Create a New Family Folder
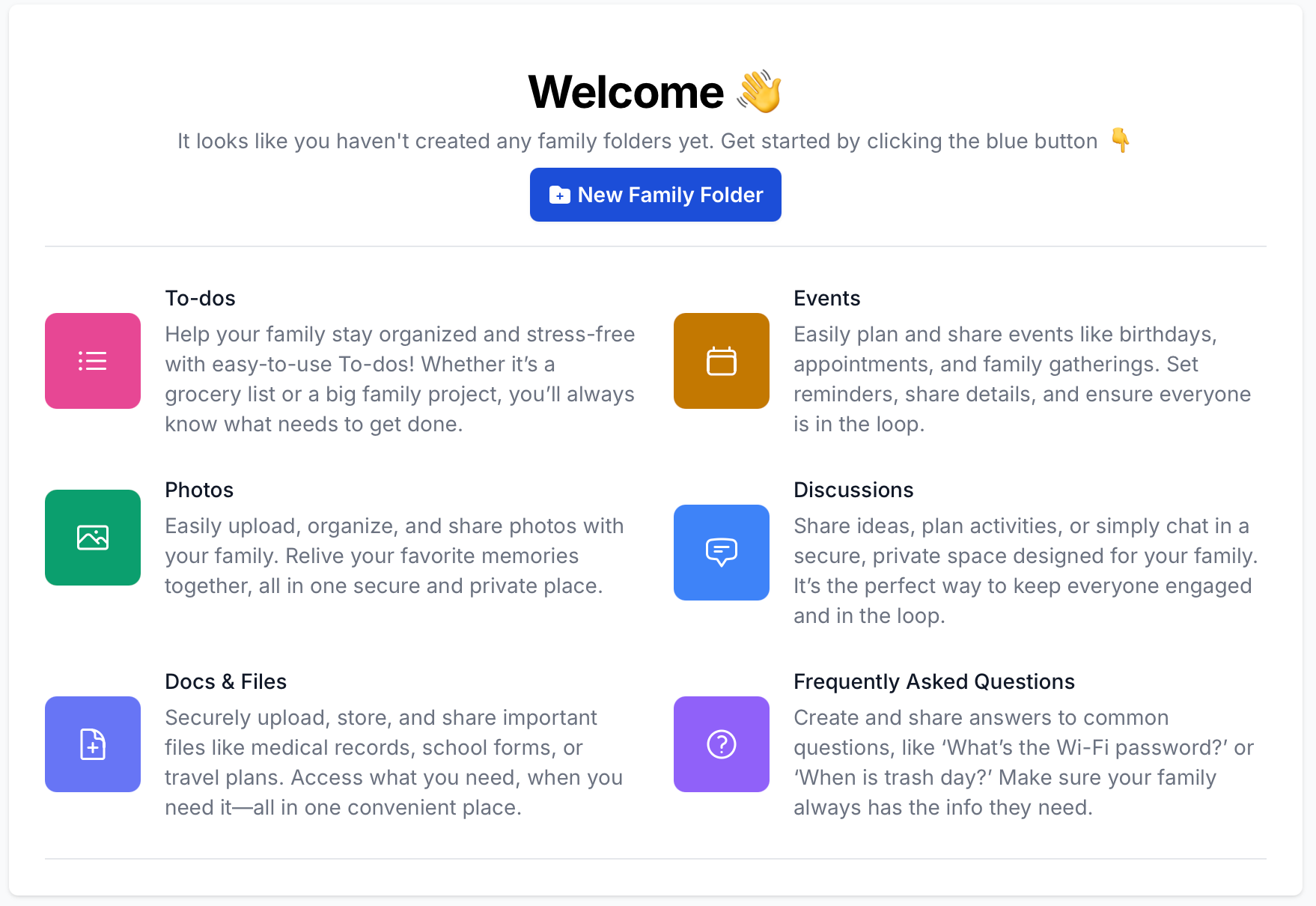1316x906 pixels. click(x=656, y=195)
